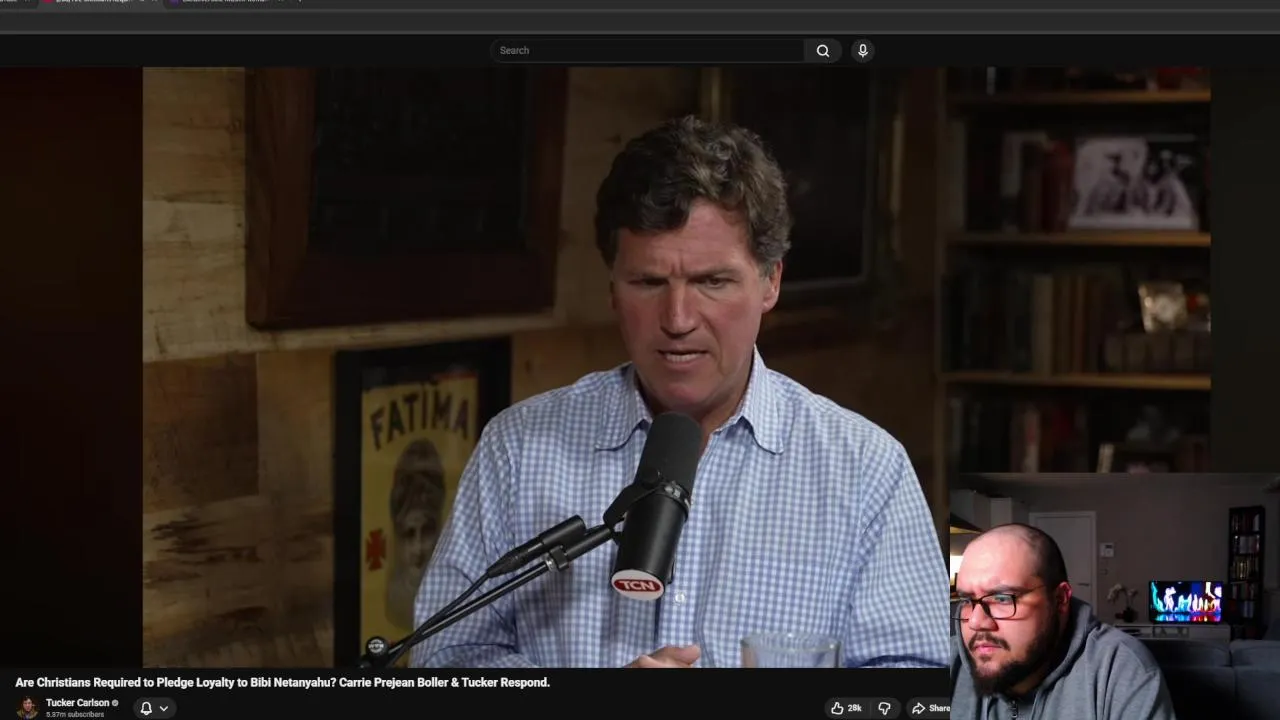Dislike the video with thumbs down
Viewport: 1280px width, 720px height.
[884, 708]
